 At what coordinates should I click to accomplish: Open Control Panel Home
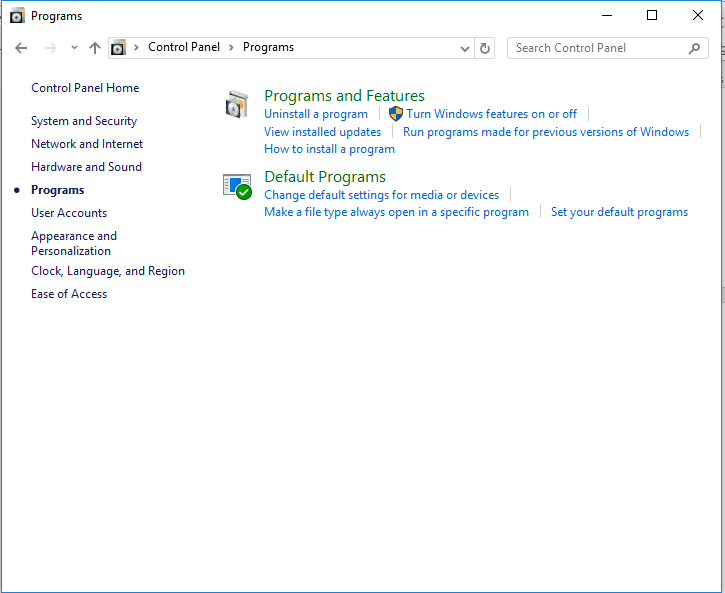coord(85,88)
